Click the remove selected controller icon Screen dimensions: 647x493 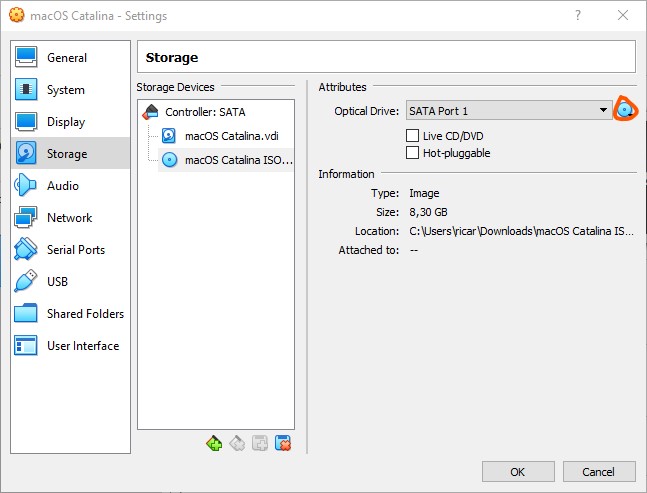click(237, 443)
